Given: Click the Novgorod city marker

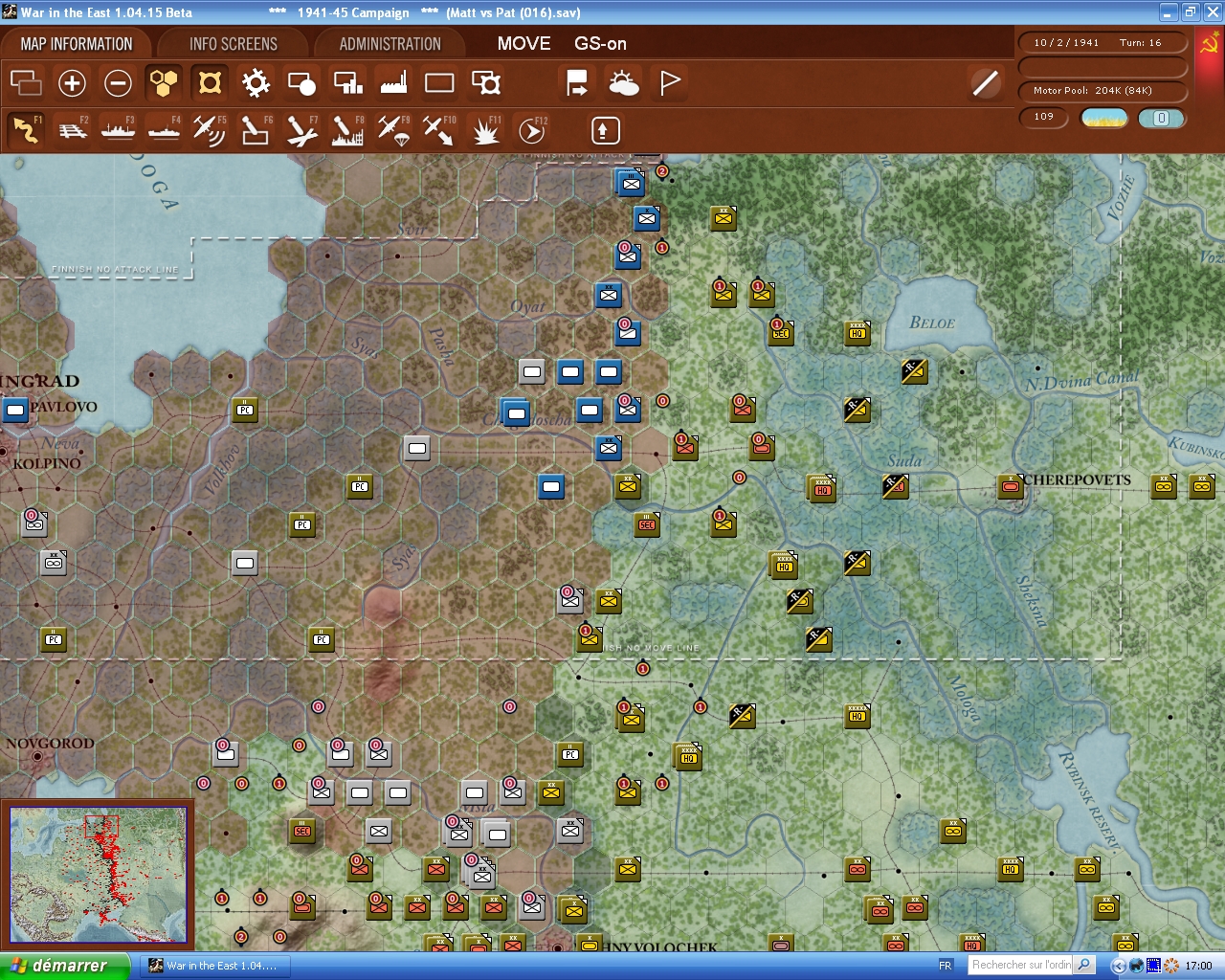Looking at the screenshot, I should [37, 756].
